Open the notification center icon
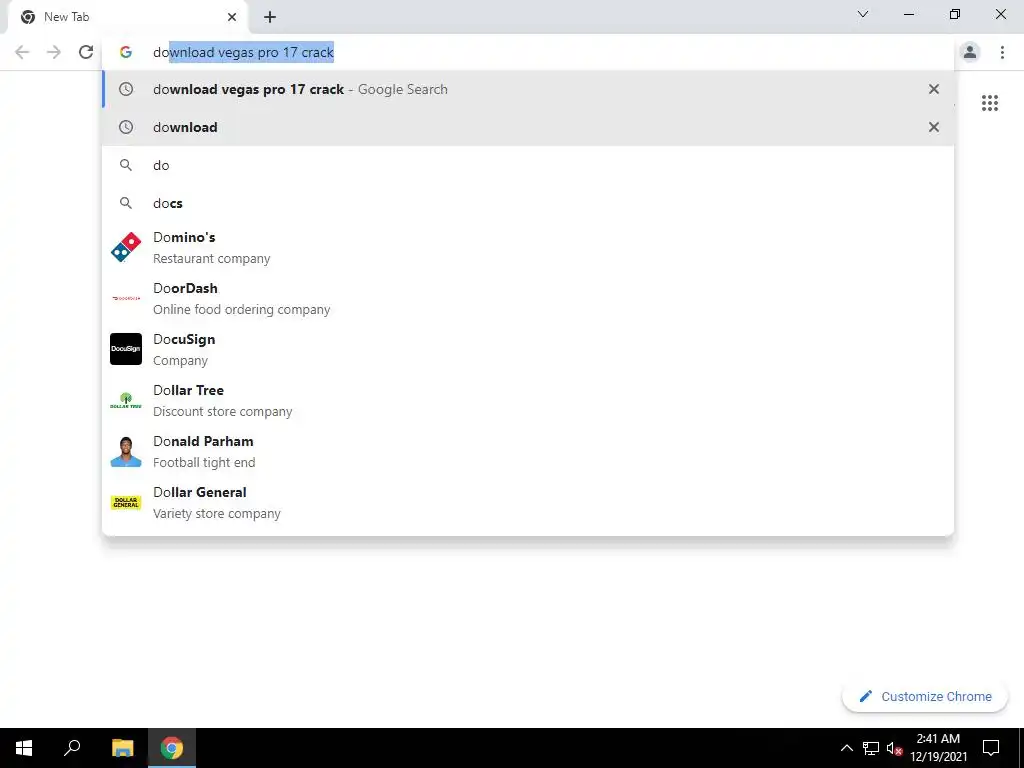The image size is (1024, 768). pyautogui.click(x=991, y=748)
